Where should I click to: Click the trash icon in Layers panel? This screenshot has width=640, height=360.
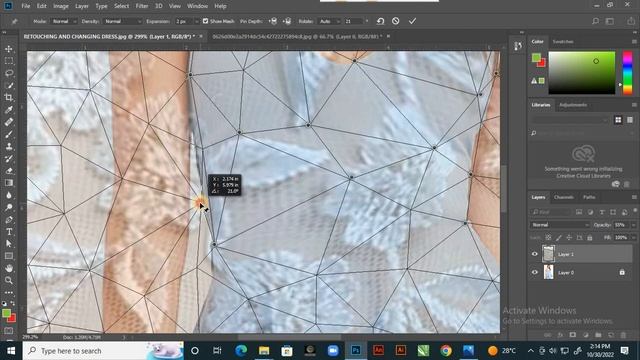pos(623,335)
